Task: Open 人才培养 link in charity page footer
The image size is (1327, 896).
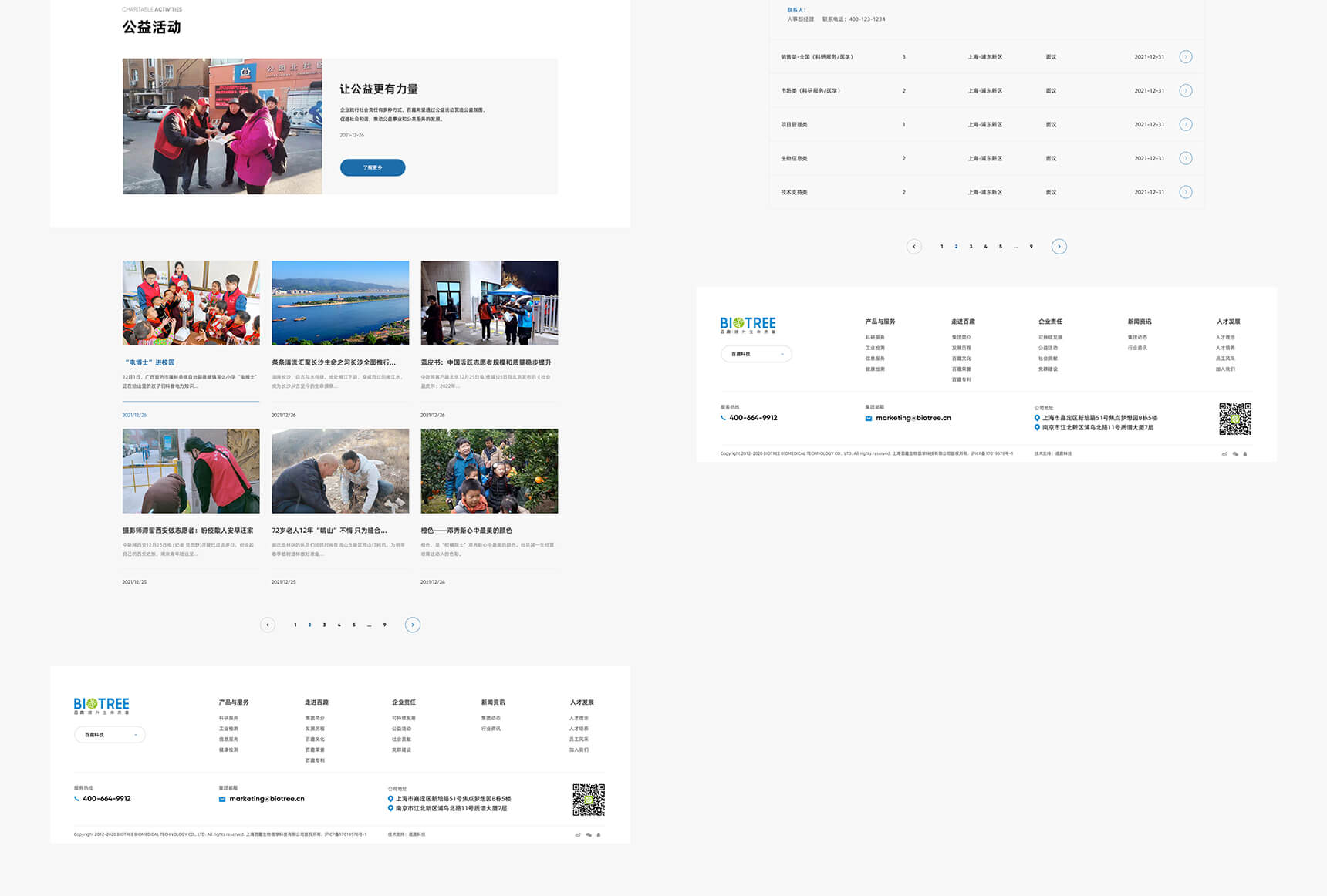Action: (x=579, y=729)
